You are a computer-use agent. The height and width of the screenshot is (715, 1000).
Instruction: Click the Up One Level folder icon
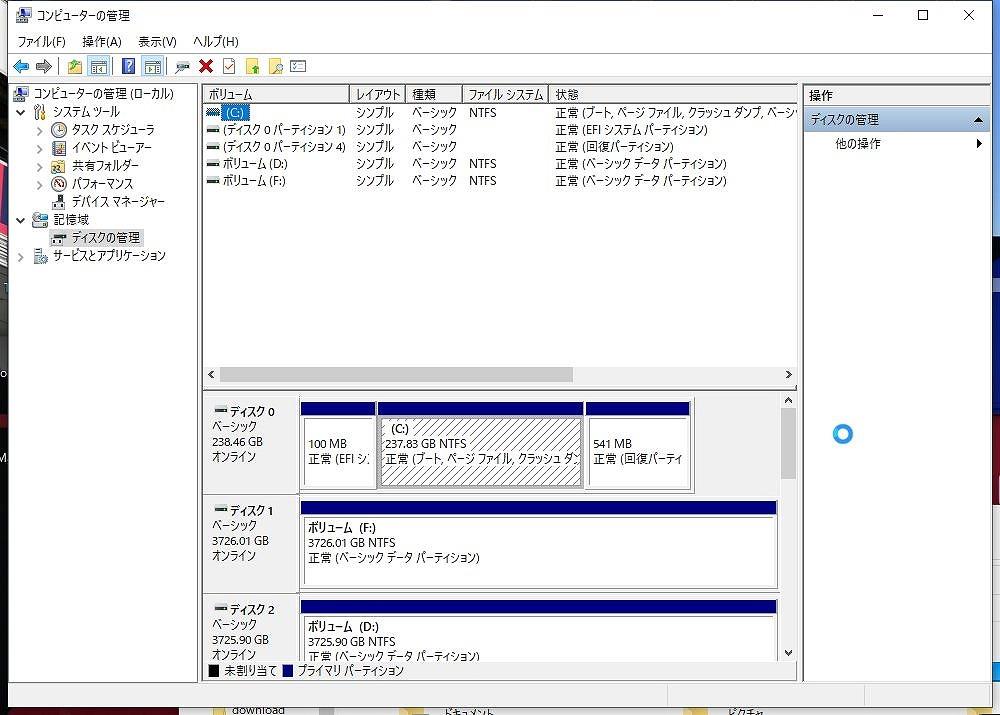pos(75,66)
